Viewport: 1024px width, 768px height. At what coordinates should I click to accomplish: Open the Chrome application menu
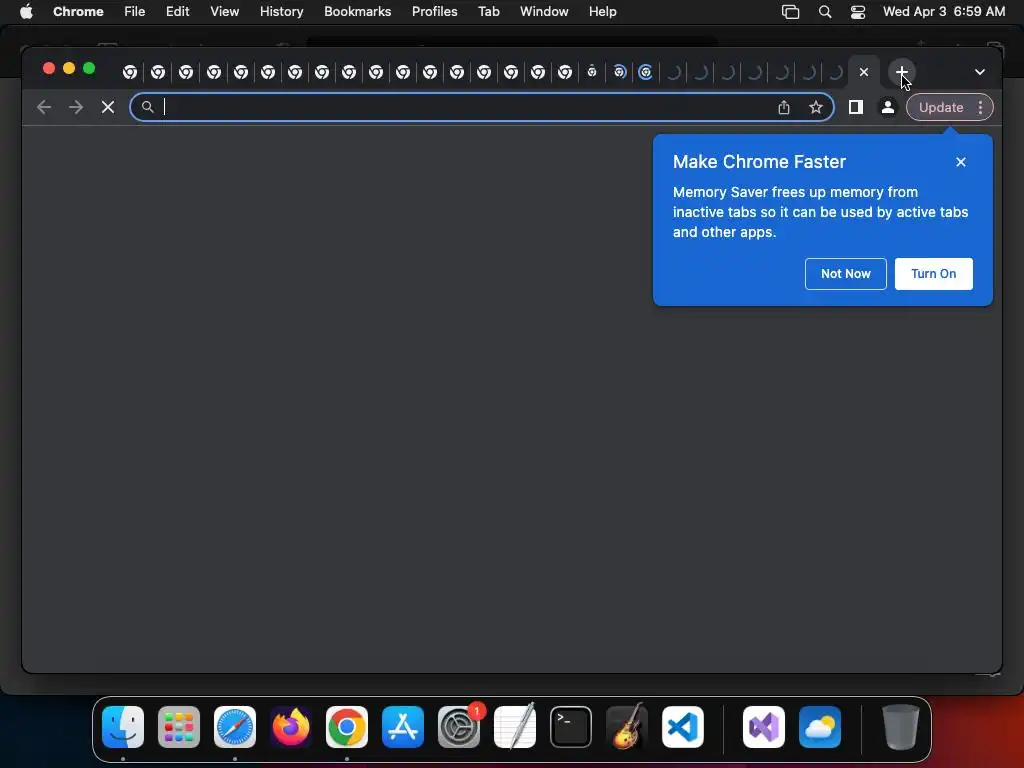(78, 12)
